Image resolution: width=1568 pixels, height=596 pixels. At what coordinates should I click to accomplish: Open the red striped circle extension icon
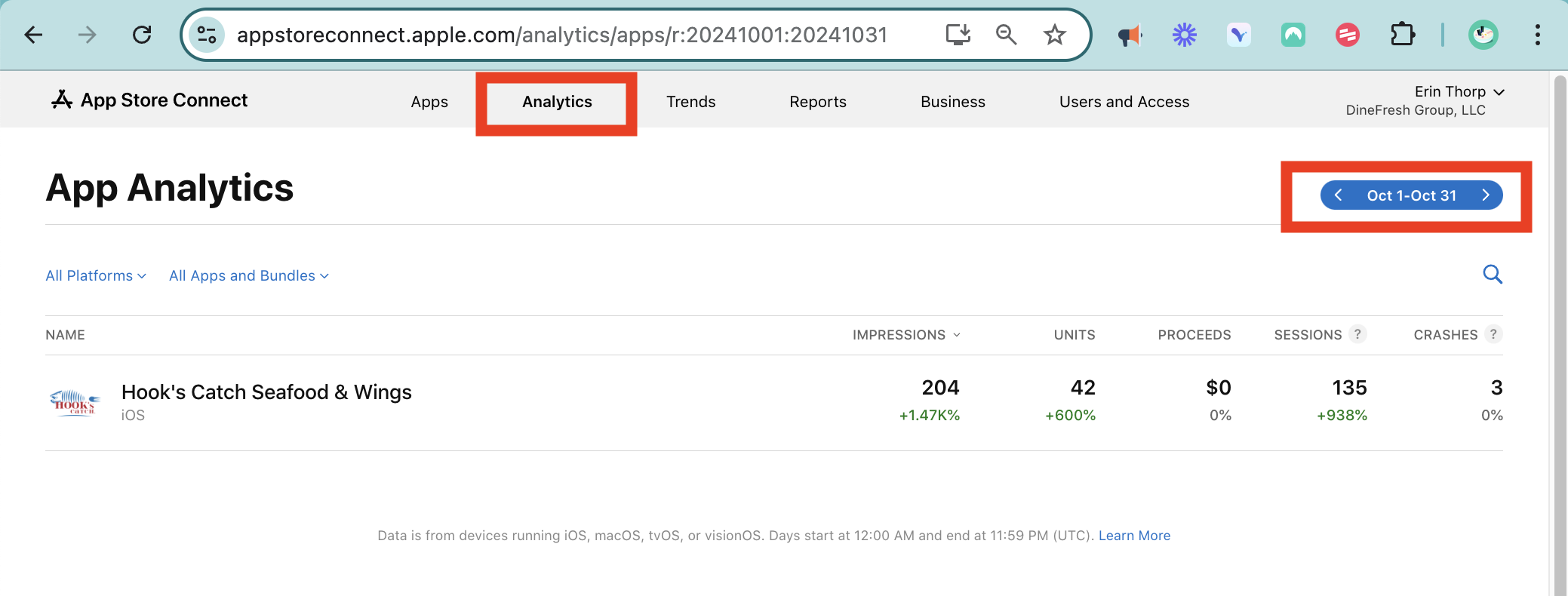(1347, 35)
